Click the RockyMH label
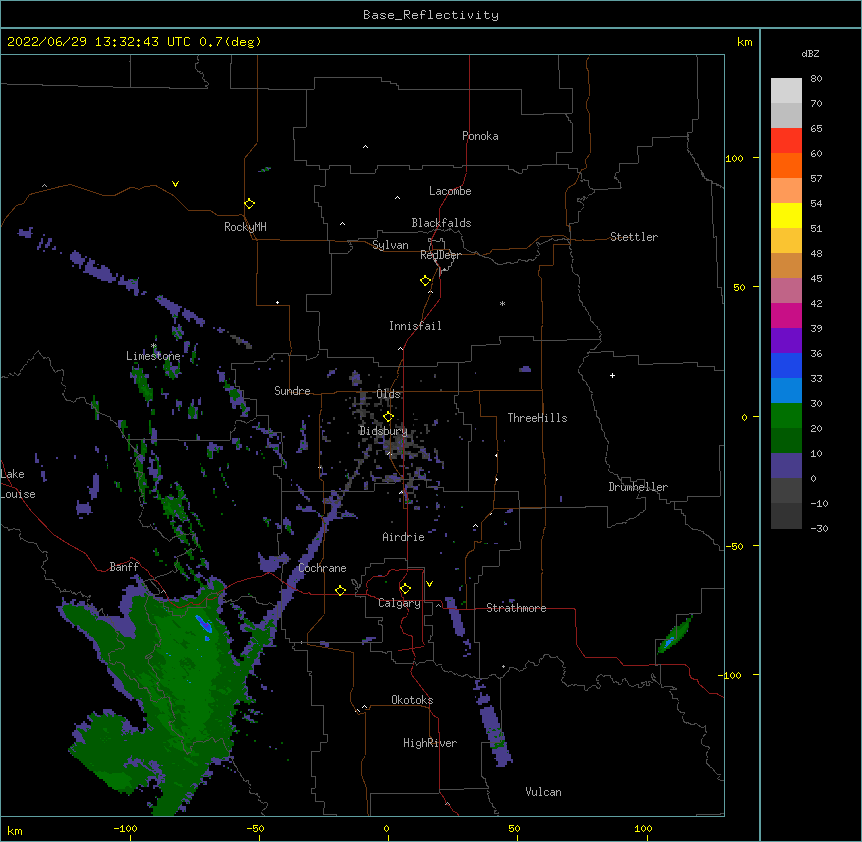 245,227
